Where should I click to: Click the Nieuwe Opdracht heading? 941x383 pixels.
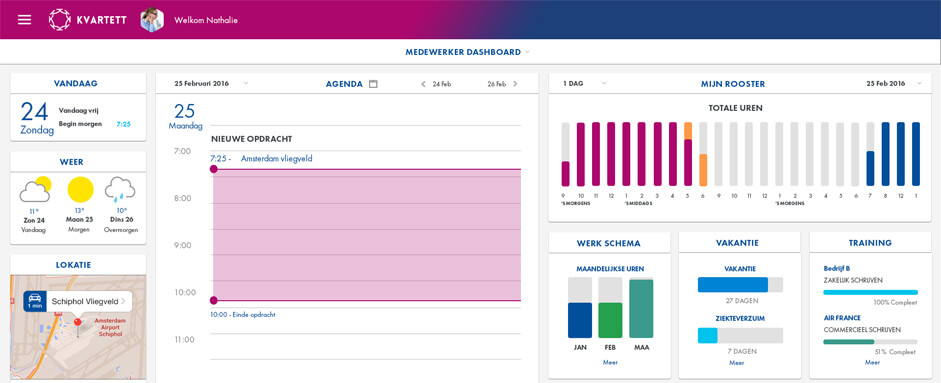251,139
